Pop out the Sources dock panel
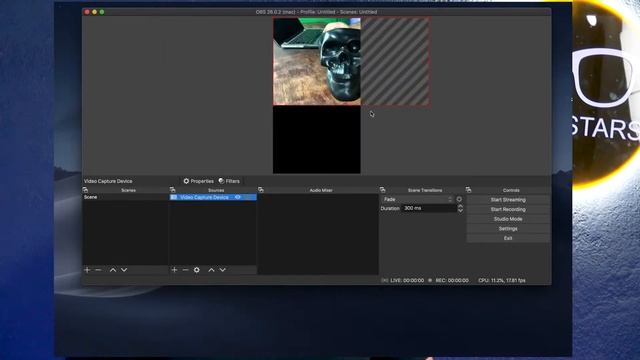640x360 pixels. [x=173, y=190]
